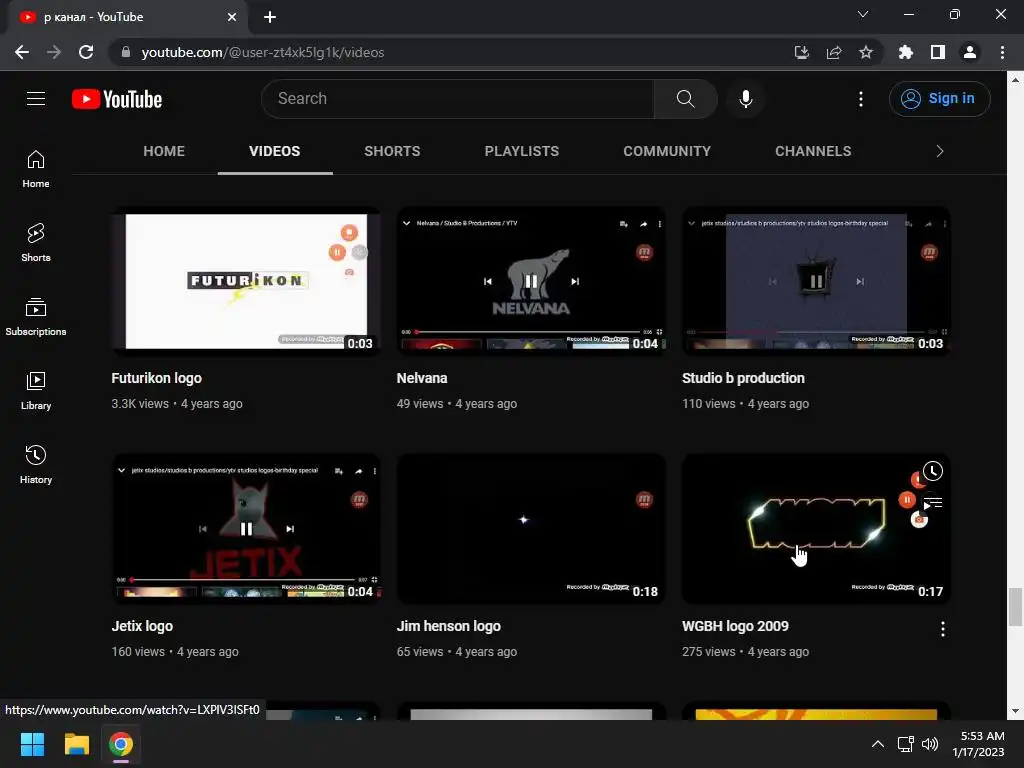Open the Futurikon logo video title
1024x768 pixels.
pyautogui.click(x=157, y=378)
